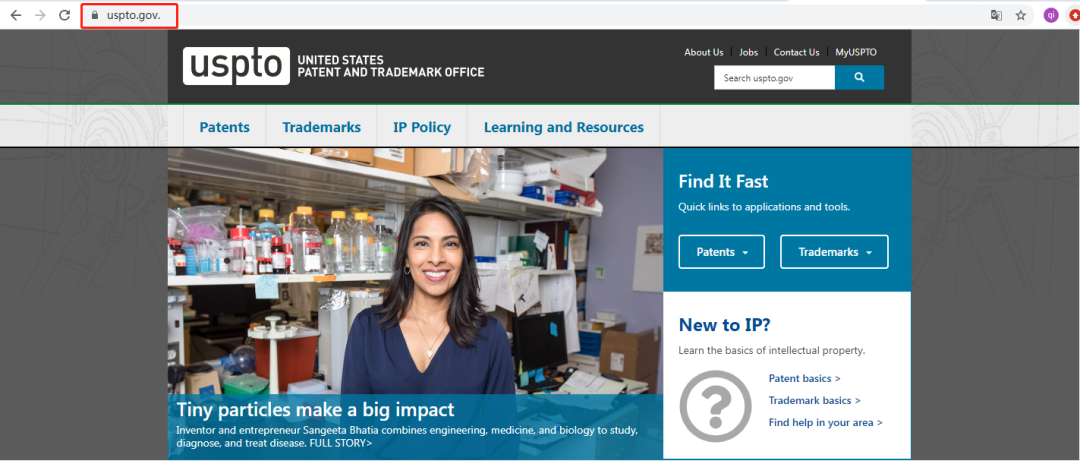Screen dimensions: 1080x461
Task: Click the red update arrow icon
Action: pos(1074,15)
